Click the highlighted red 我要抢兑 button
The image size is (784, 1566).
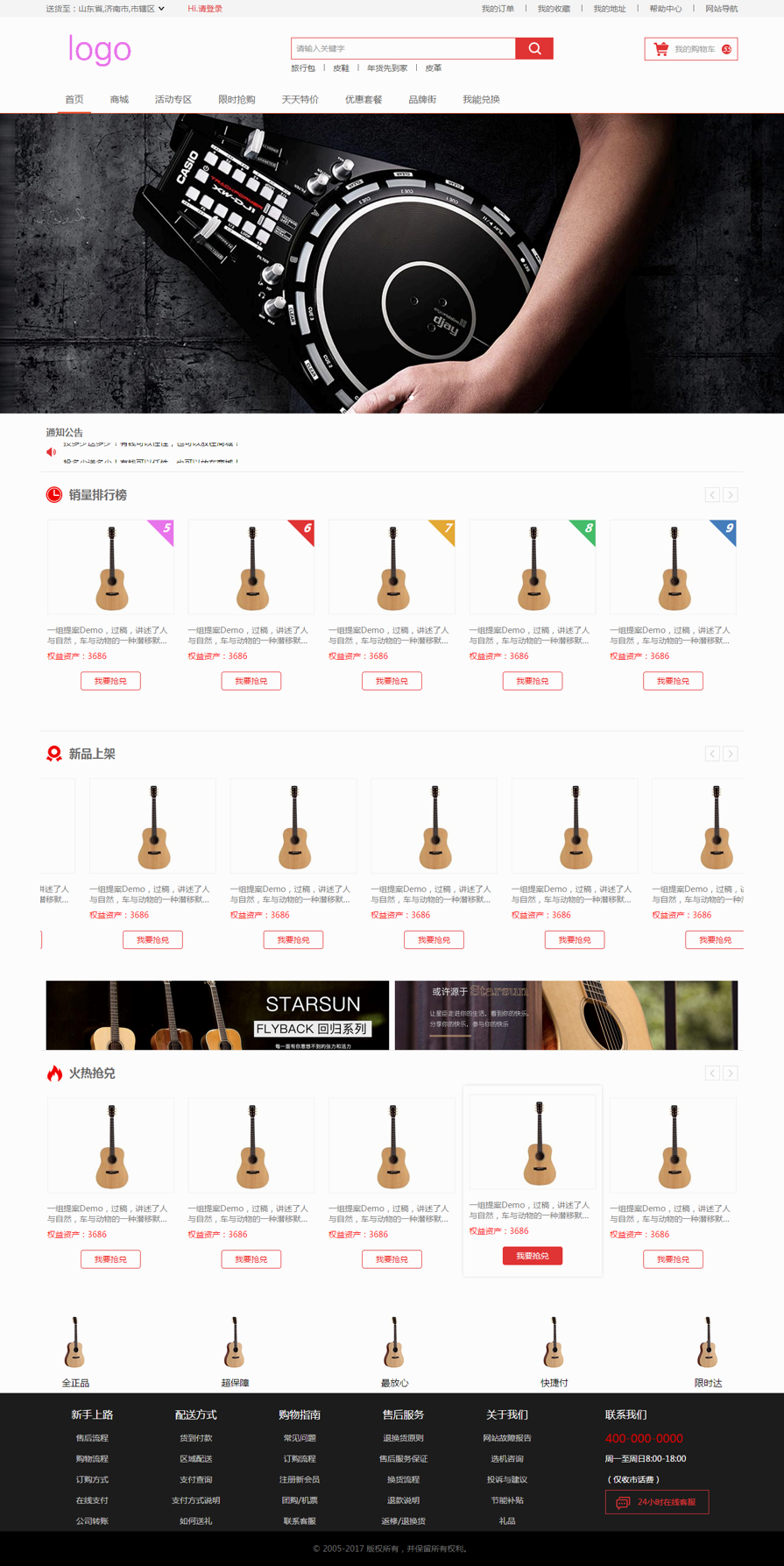[x=533, y=1256]
